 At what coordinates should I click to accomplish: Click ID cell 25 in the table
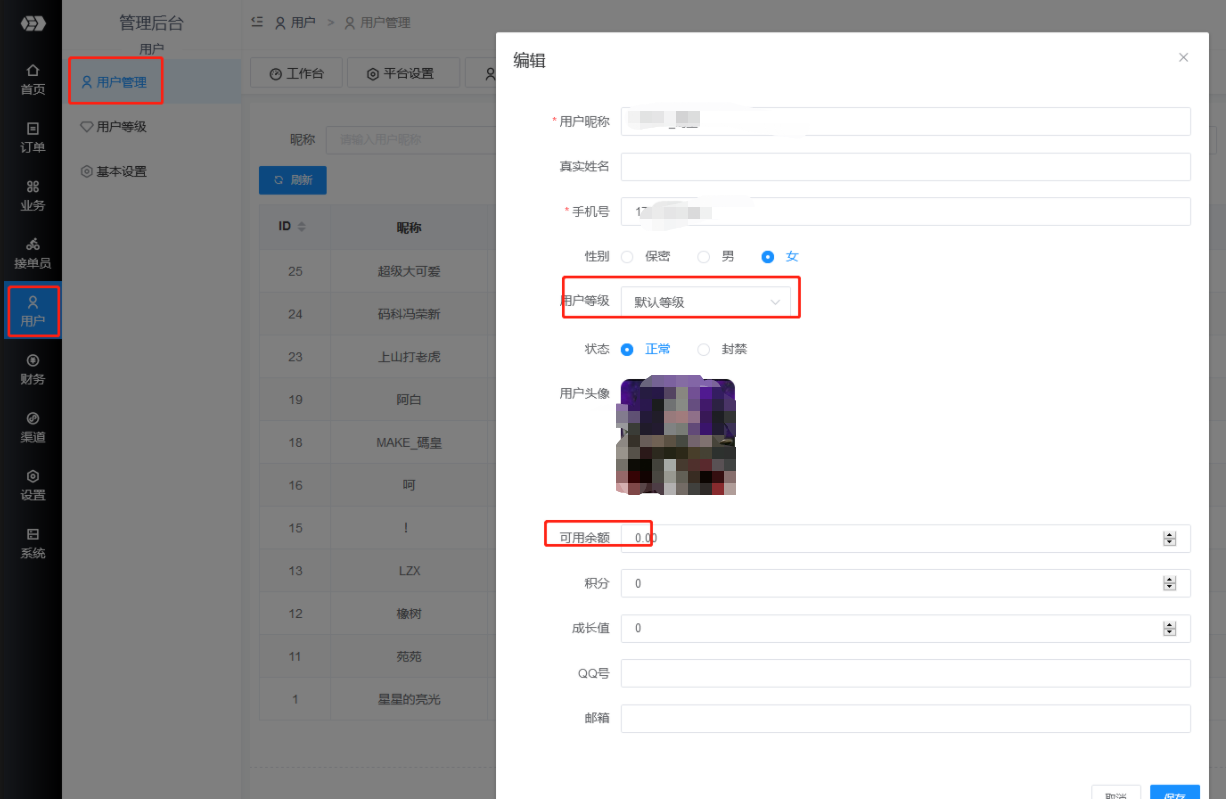(x=295, y=271)
